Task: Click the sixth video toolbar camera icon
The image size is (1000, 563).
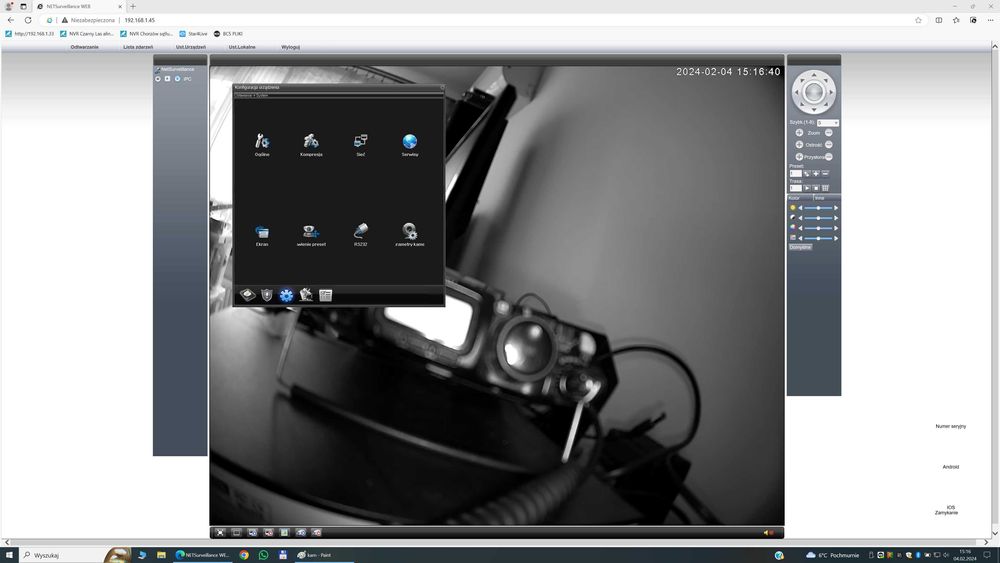Action: tap(301, 532)
